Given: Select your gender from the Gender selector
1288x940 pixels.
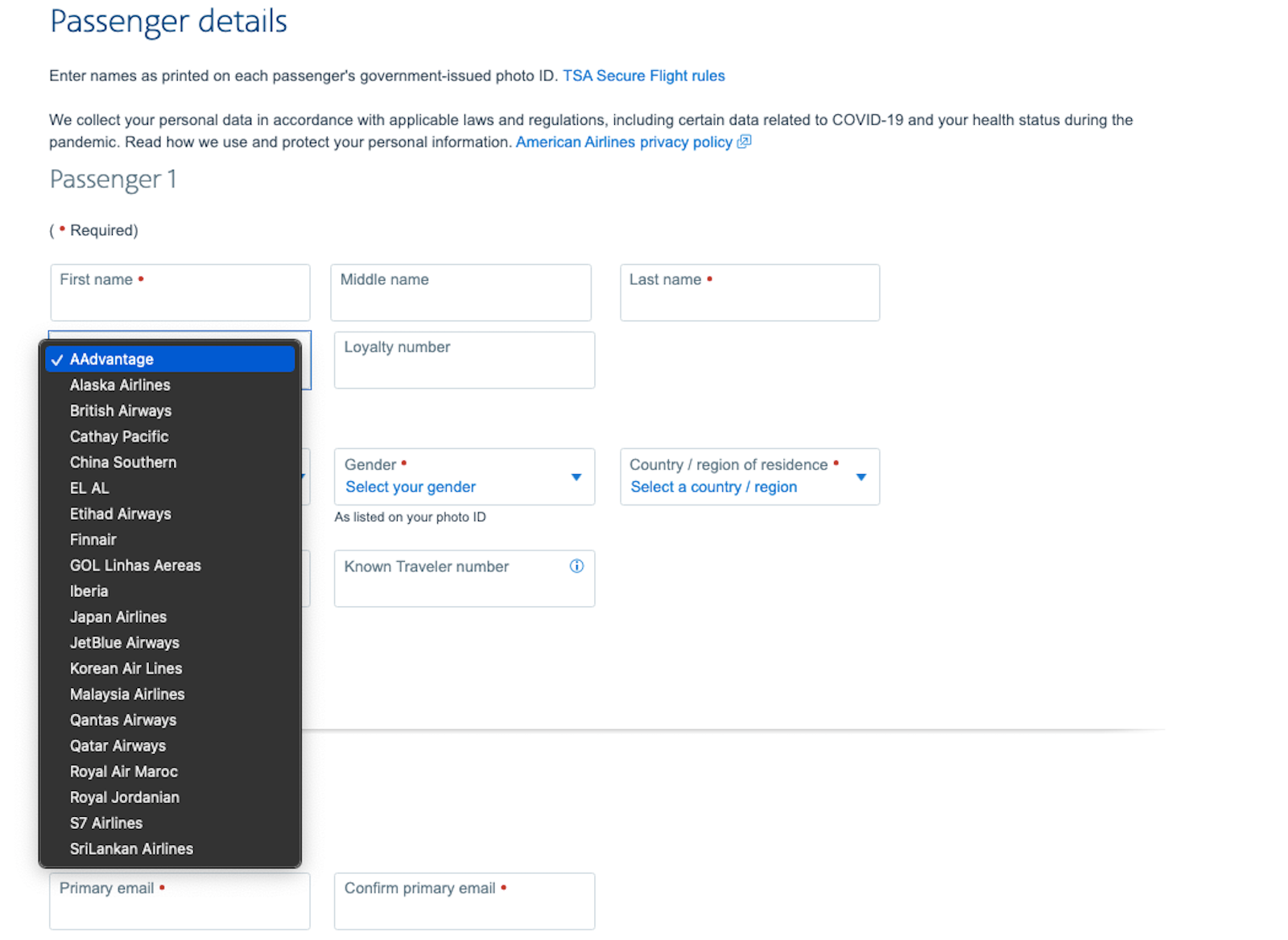Looking at the screenshot, I should [410, 487].
